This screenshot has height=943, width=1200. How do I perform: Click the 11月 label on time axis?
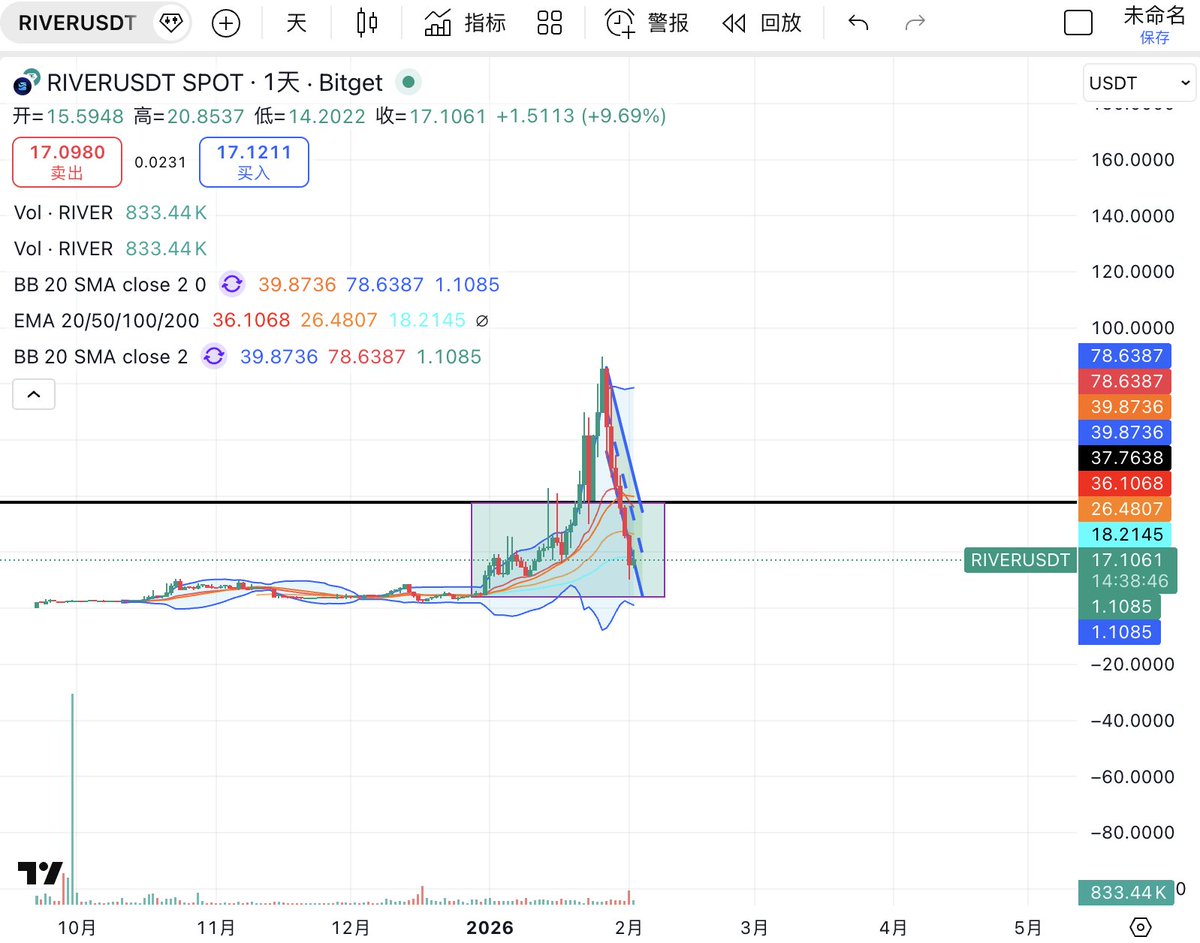(217, 926)
